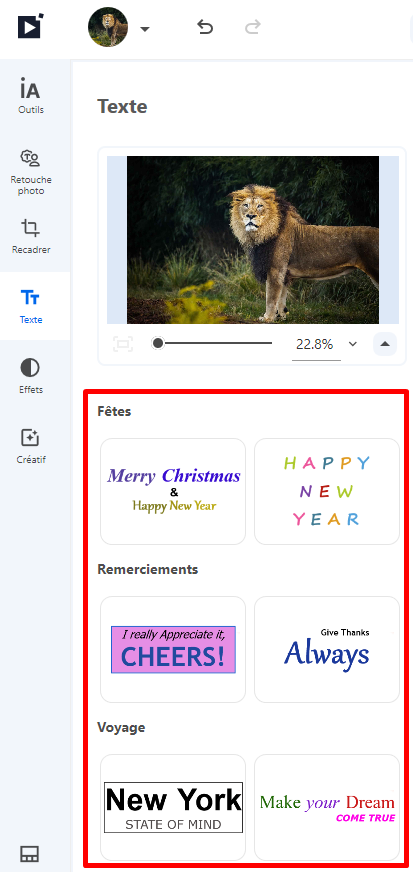Open the zoom percentage dropdown chevron
Viewport: 413px width, 872px height.
pyautogui.click(x=352, y=344)
